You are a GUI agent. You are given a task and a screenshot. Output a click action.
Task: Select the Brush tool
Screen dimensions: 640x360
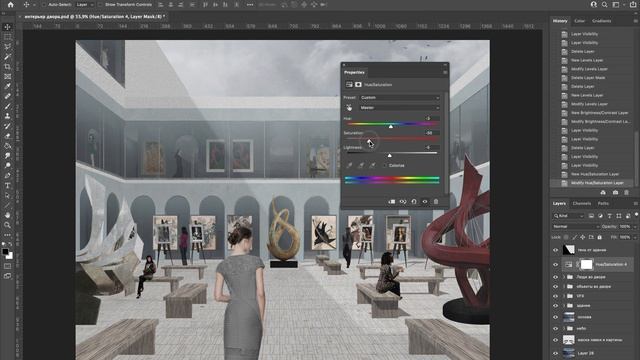coord(7,106)
